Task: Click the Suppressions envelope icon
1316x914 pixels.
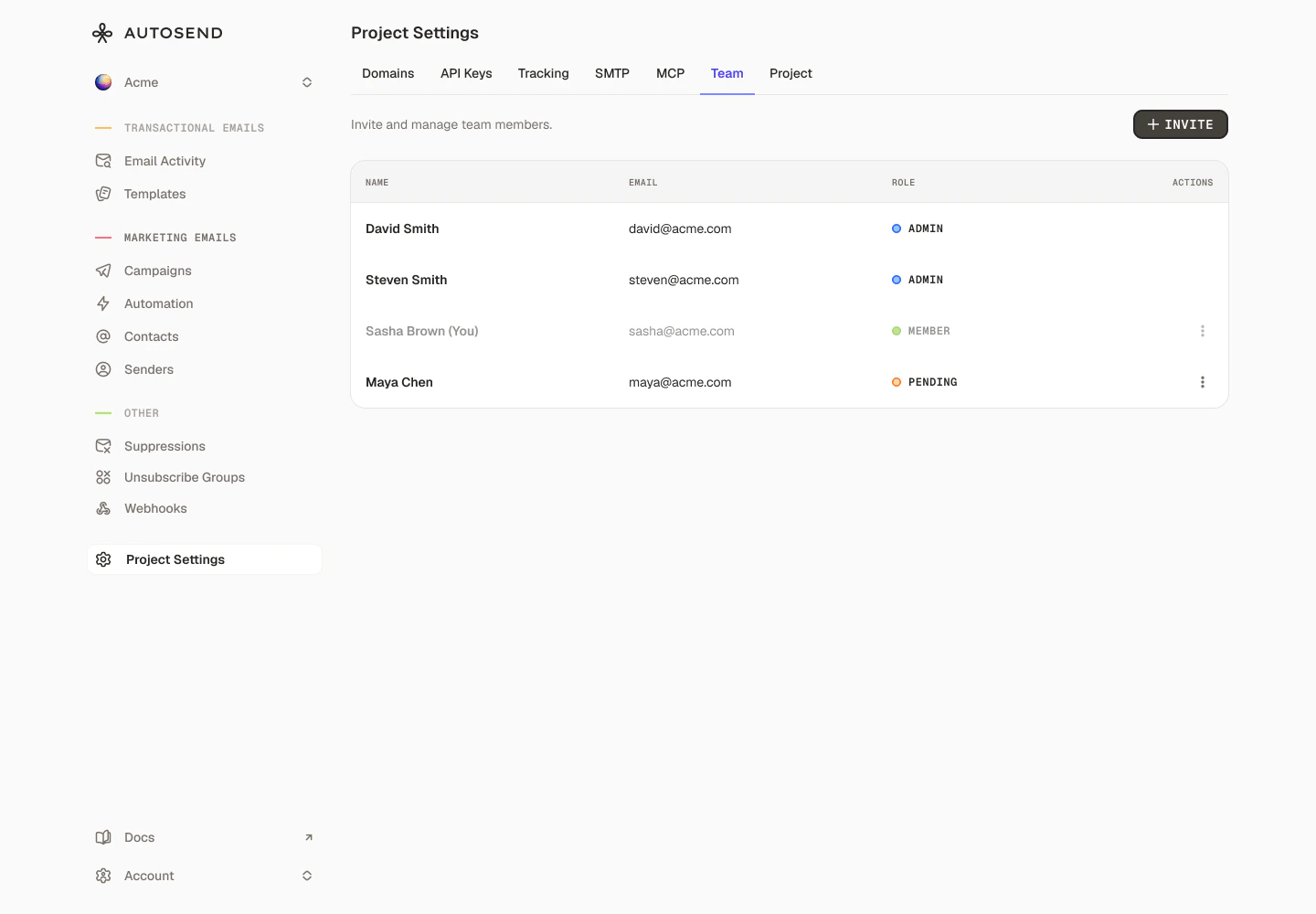Action: tap(103, 446)
